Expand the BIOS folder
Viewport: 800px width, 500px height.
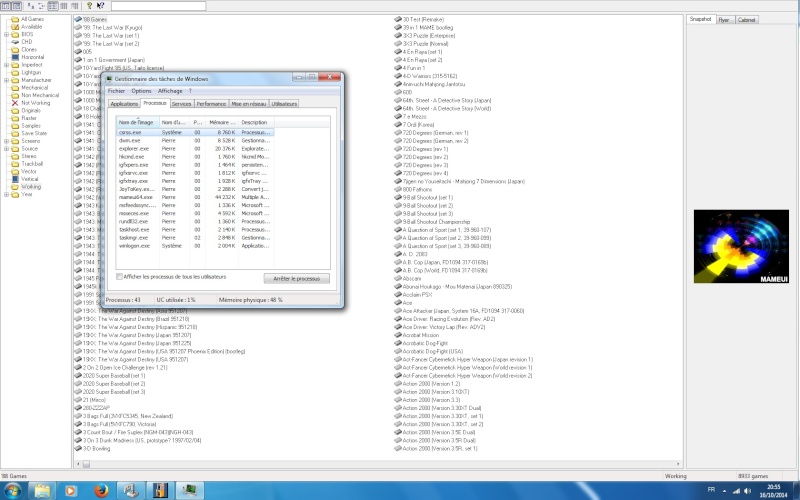(x=6, y=34)
